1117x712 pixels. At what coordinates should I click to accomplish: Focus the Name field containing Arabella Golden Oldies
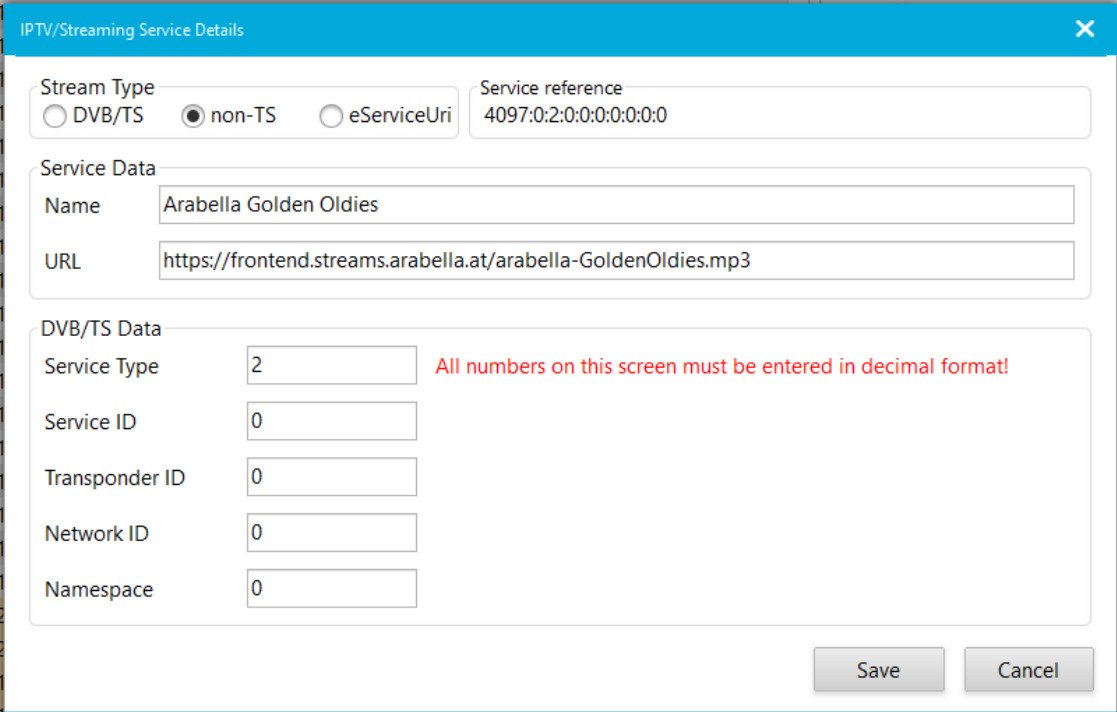[x=615, y=205]
